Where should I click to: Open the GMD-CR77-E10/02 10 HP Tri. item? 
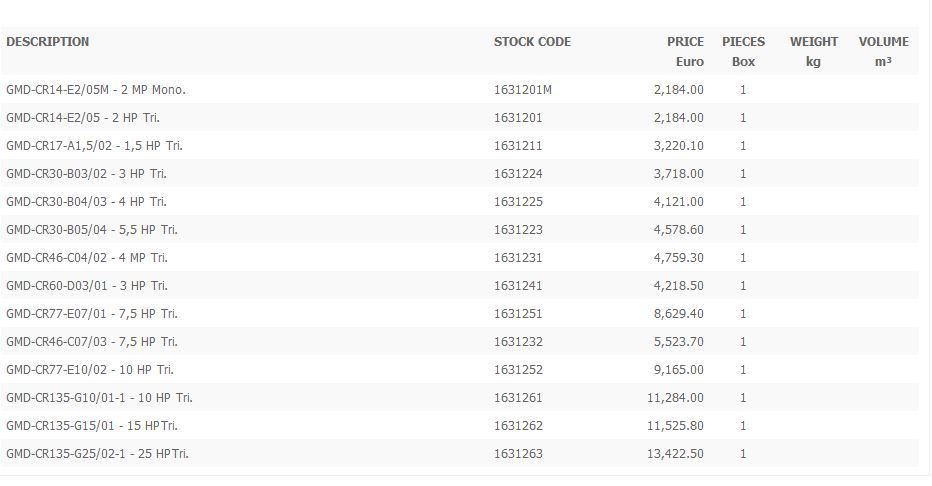point(90,370)
